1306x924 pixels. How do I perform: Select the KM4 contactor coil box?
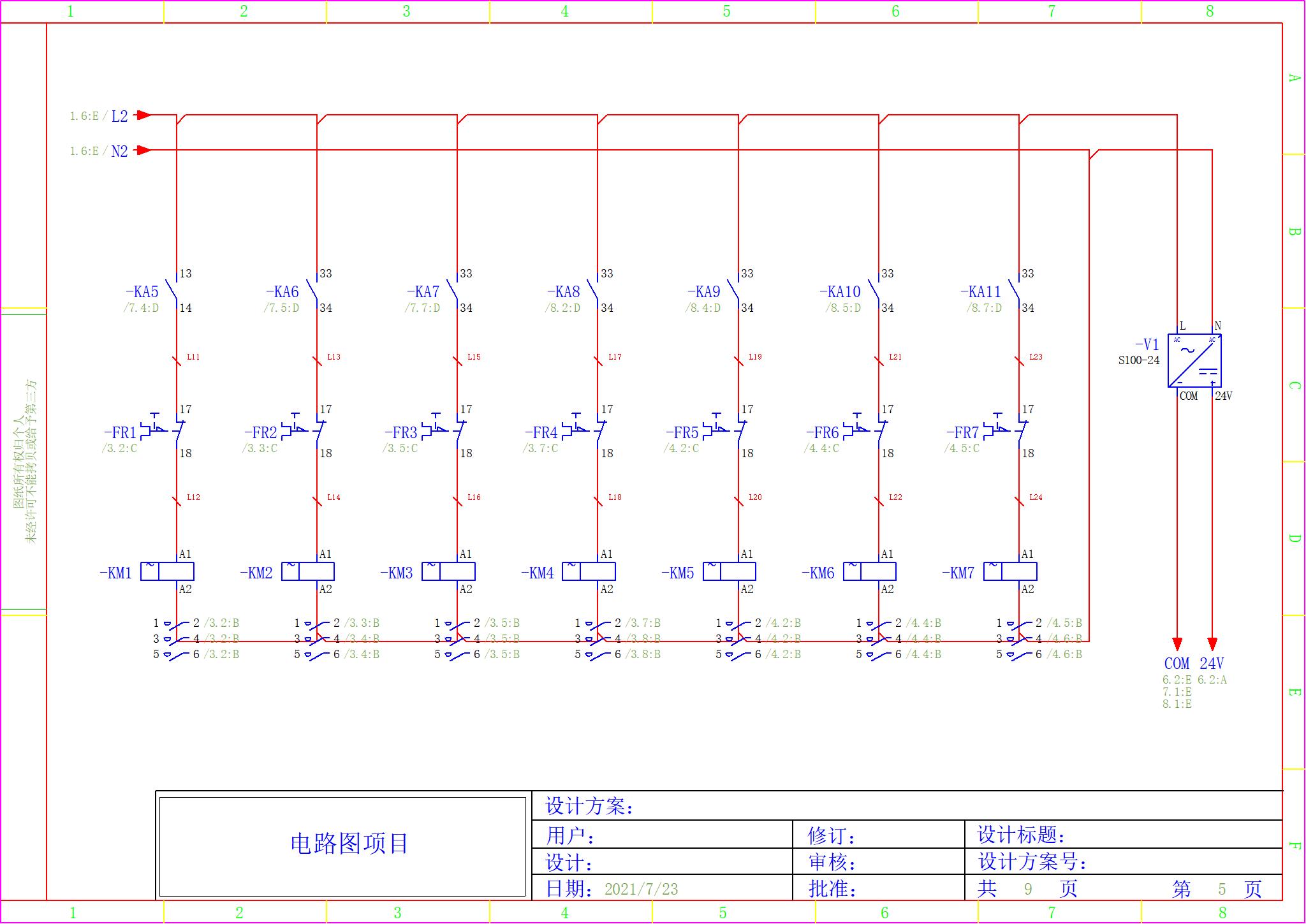[589, 571]
